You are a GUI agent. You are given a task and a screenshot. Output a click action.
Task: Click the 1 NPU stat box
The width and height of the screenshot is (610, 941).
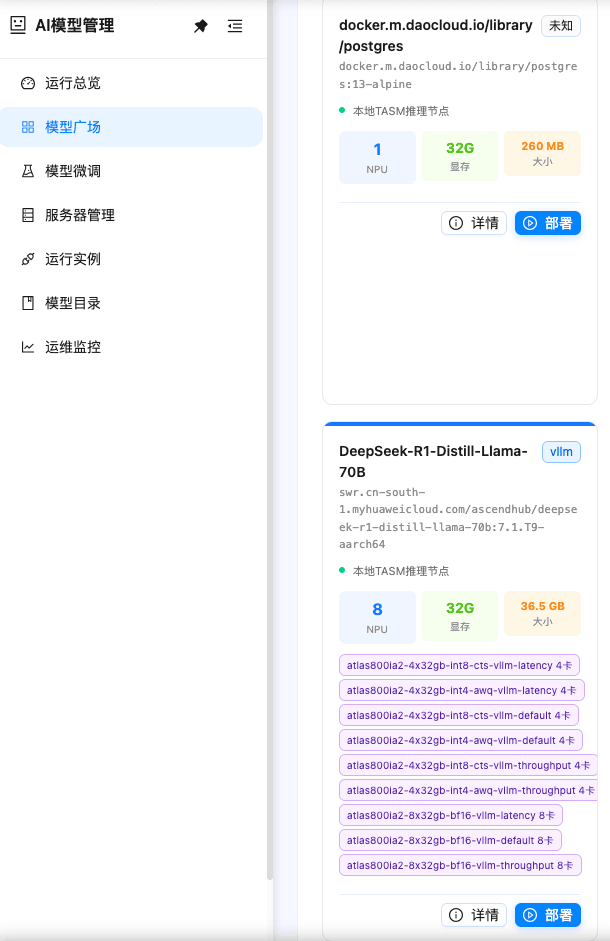coord(377,157)
